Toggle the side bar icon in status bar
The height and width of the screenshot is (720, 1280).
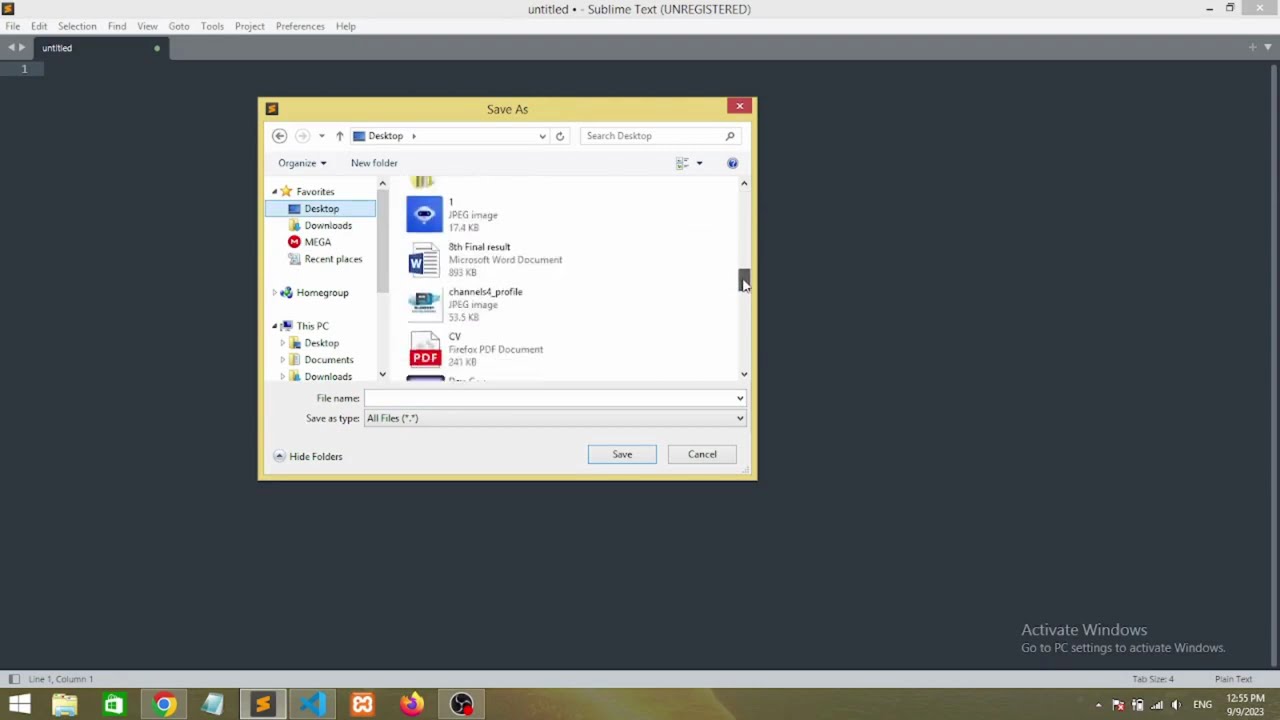(x=14, y=679)
